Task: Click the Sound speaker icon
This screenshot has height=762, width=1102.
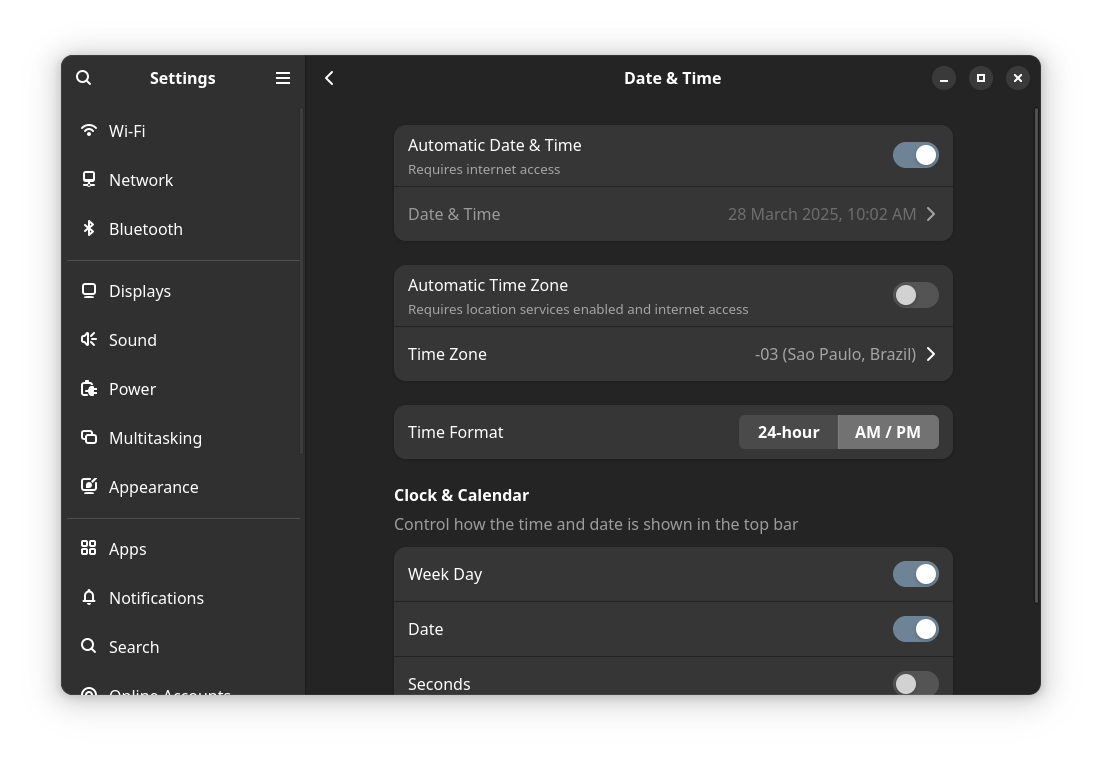Action: pyautogui.click(x=89, y=339)
